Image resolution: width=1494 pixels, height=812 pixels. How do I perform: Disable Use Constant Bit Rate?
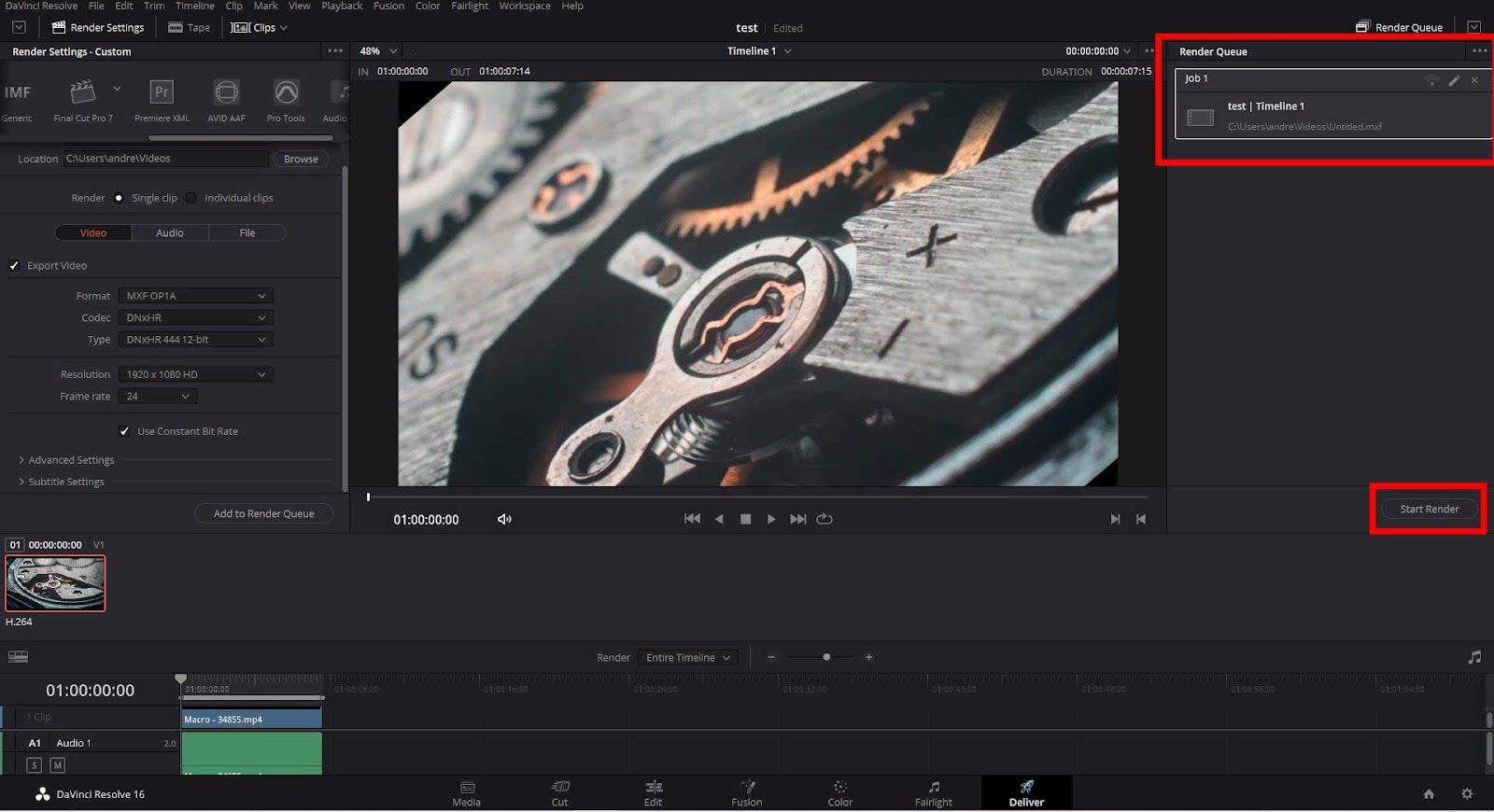(124, 431)
